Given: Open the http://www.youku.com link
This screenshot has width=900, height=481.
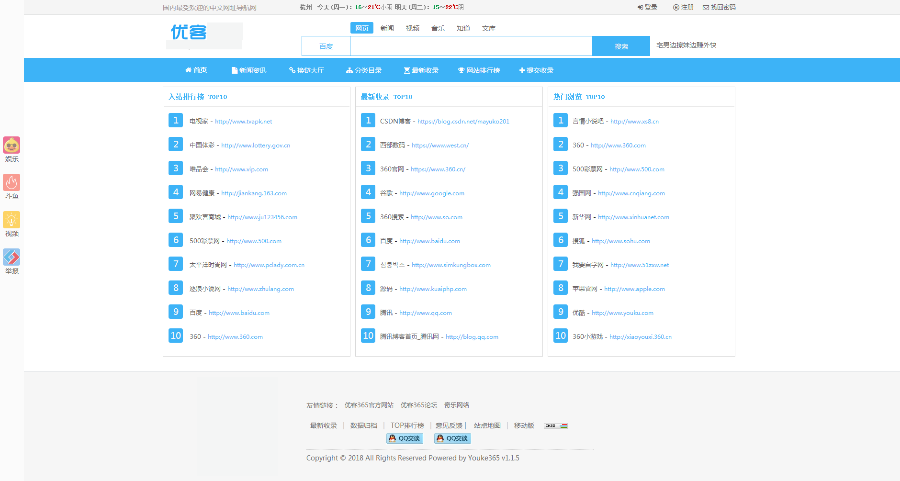Looking at the screenshot, I should [x=623, y=313].
